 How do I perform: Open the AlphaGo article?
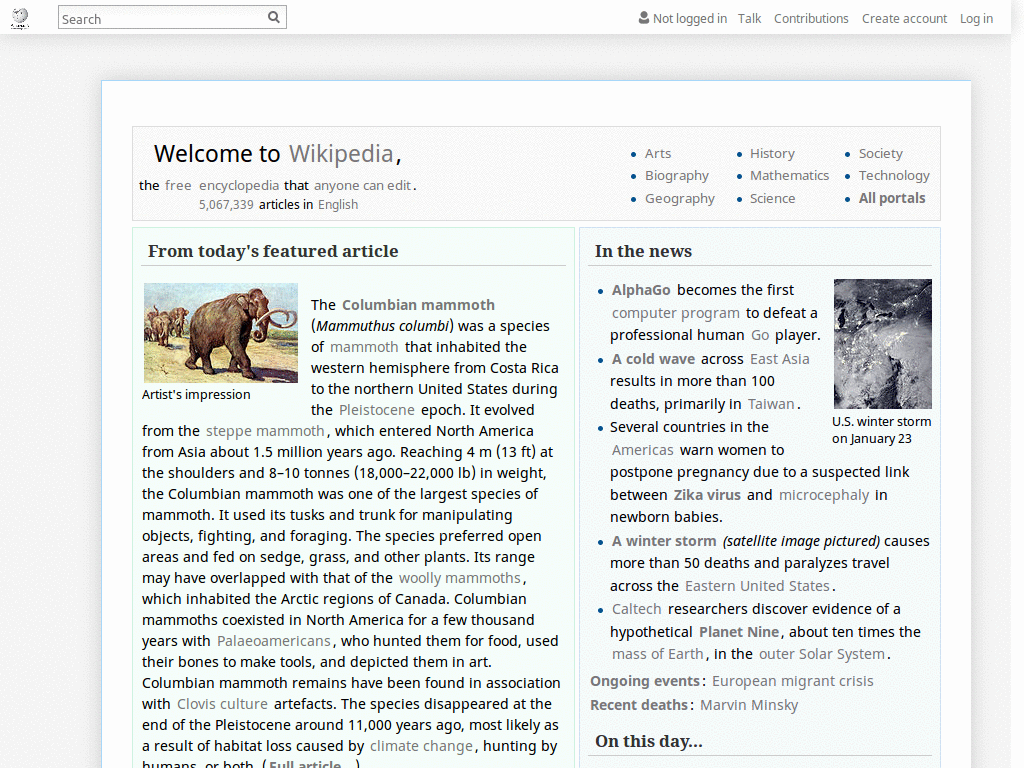[x=640, y=289]
